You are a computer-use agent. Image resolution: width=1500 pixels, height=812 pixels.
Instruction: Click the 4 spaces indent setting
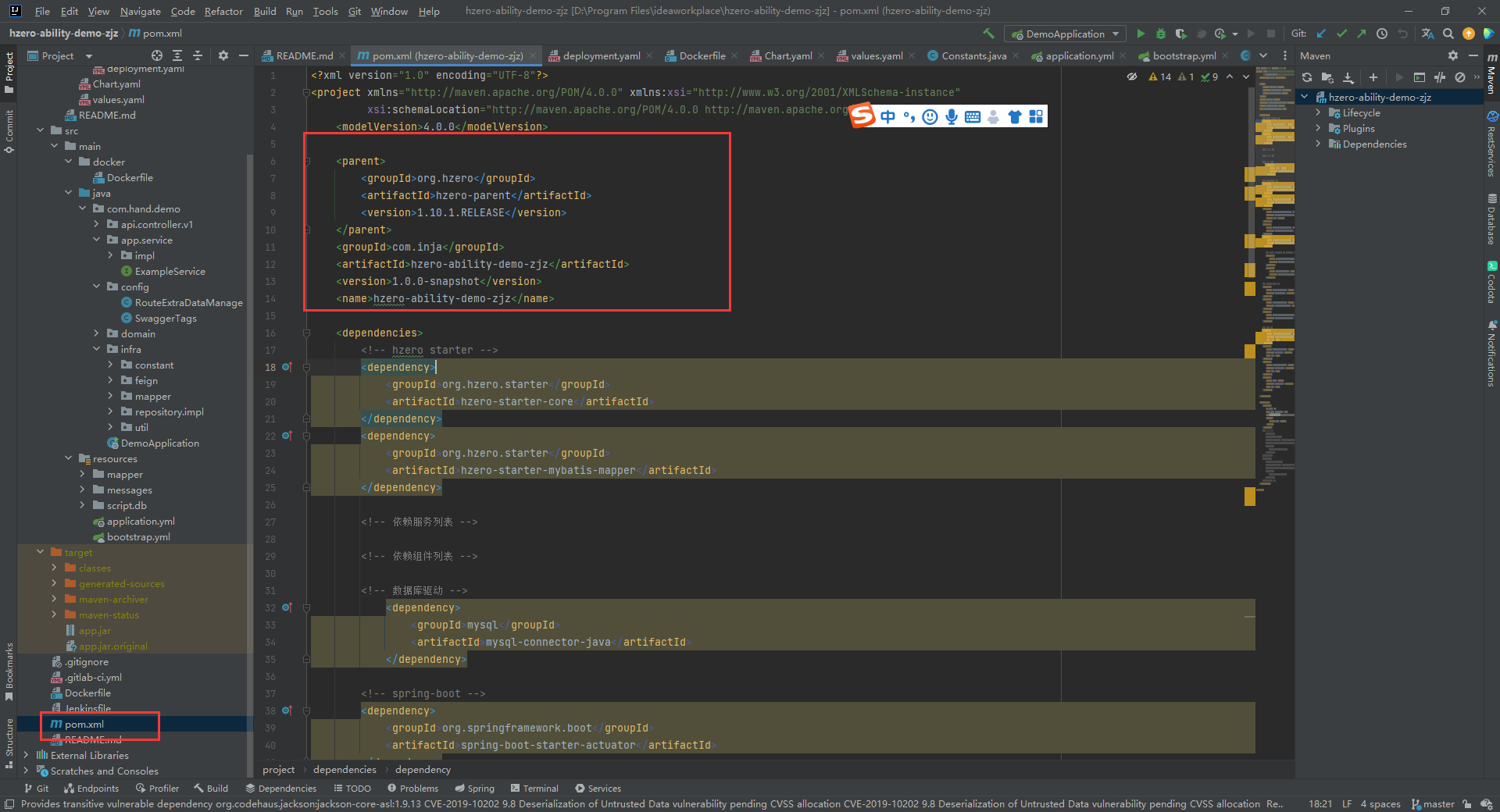click(x=1380, y=804)
